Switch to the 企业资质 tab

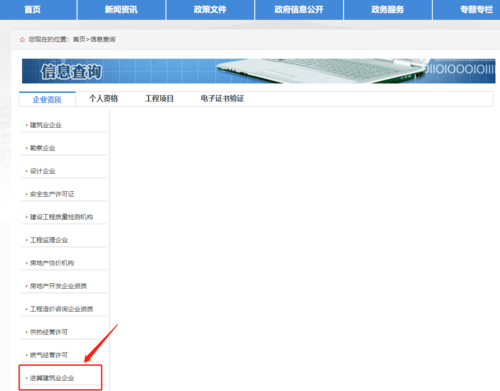(47, 99)
